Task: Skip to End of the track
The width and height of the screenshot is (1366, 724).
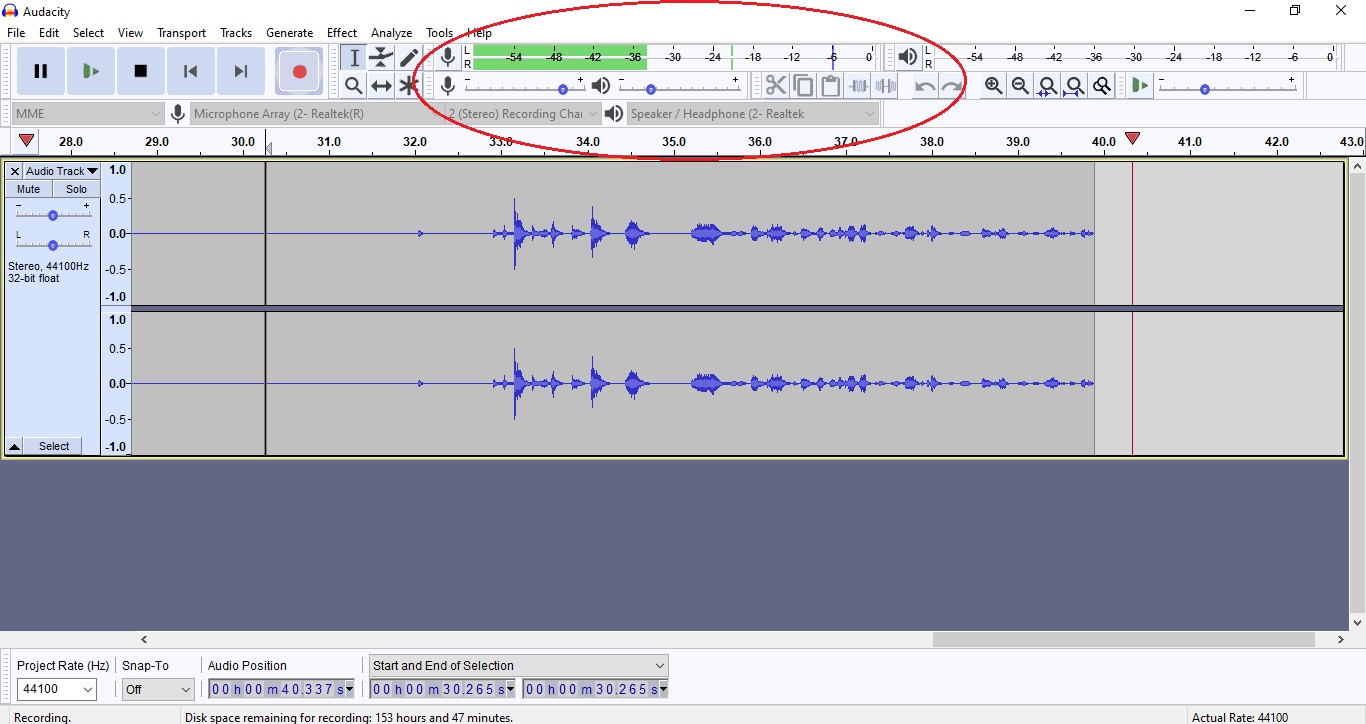Action: click(241, 71)
